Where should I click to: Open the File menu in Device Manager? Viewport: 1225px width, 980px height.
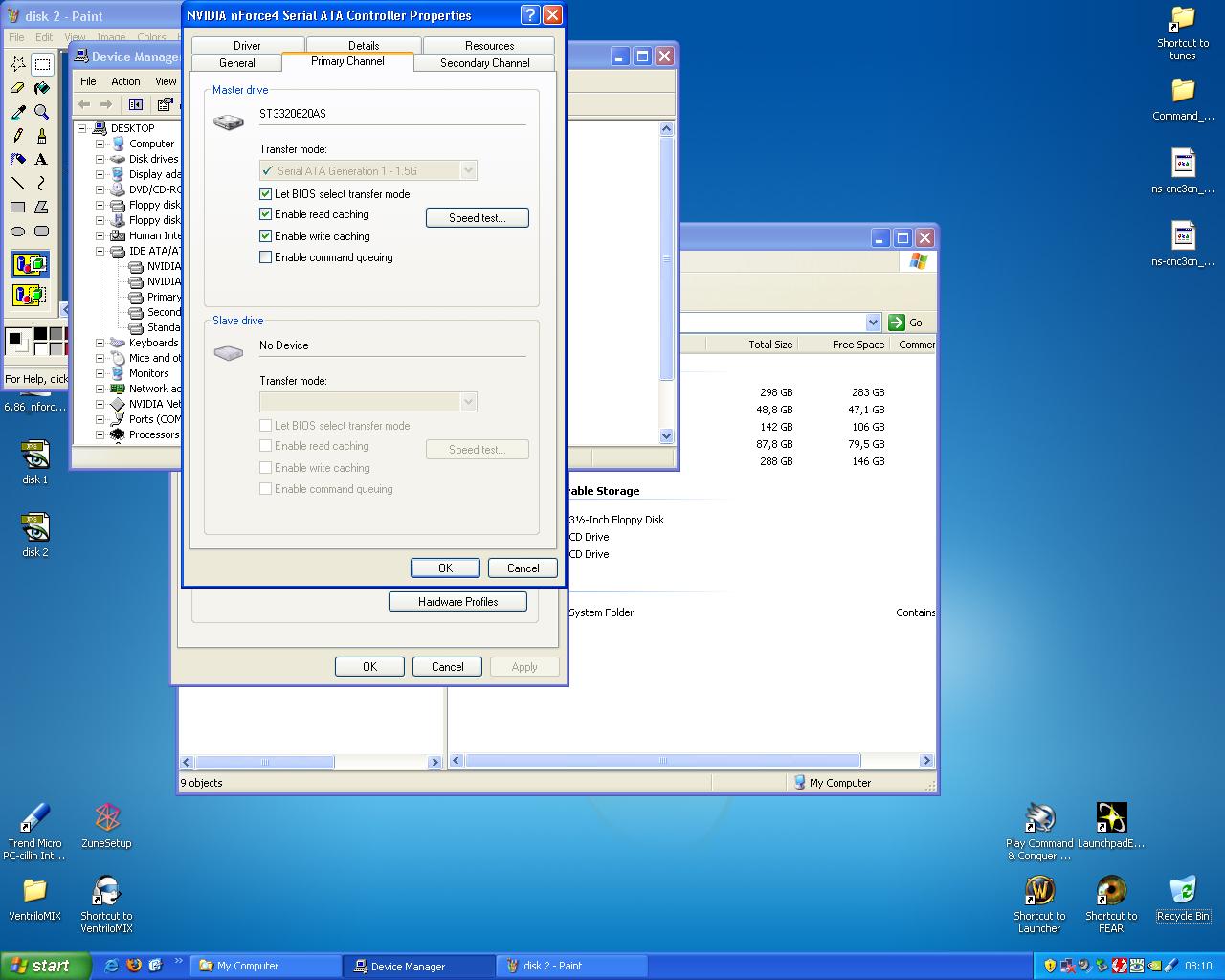point(88,81)
